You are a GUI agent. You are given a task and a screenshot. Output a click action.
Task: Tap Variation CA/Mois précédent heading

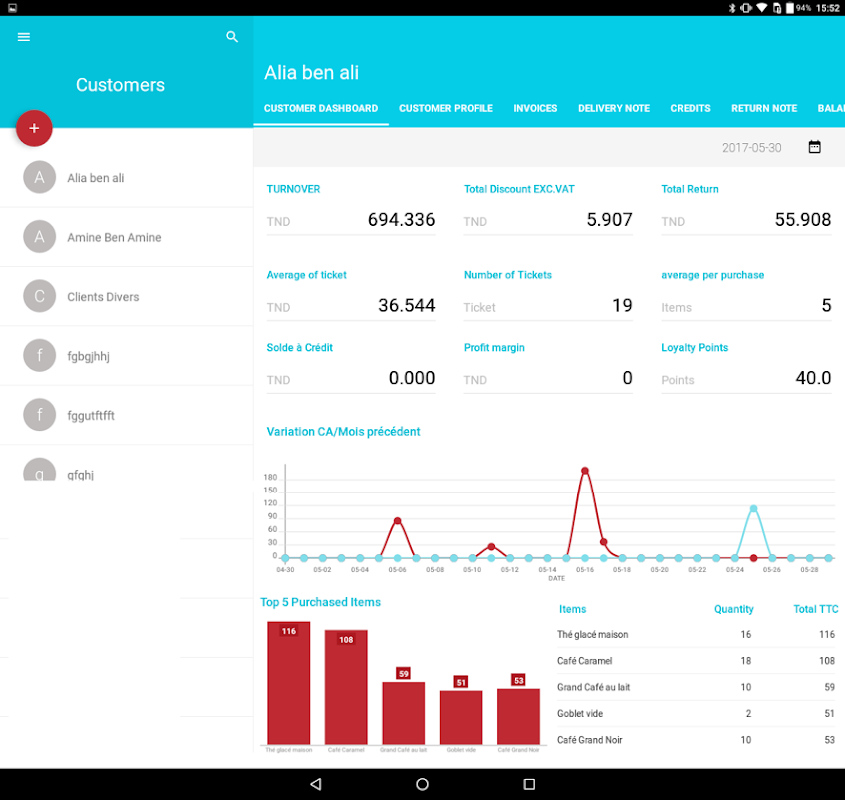pos(343,432)
